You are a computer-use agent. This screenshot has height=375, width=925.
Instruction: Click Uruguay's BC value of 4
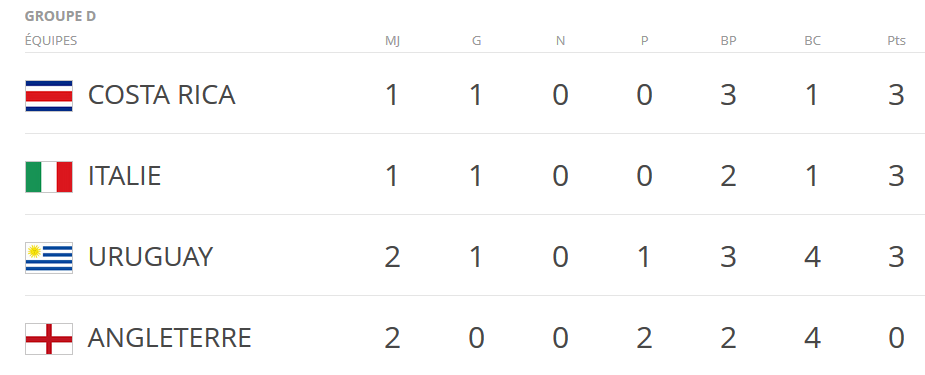click(812, 258)
